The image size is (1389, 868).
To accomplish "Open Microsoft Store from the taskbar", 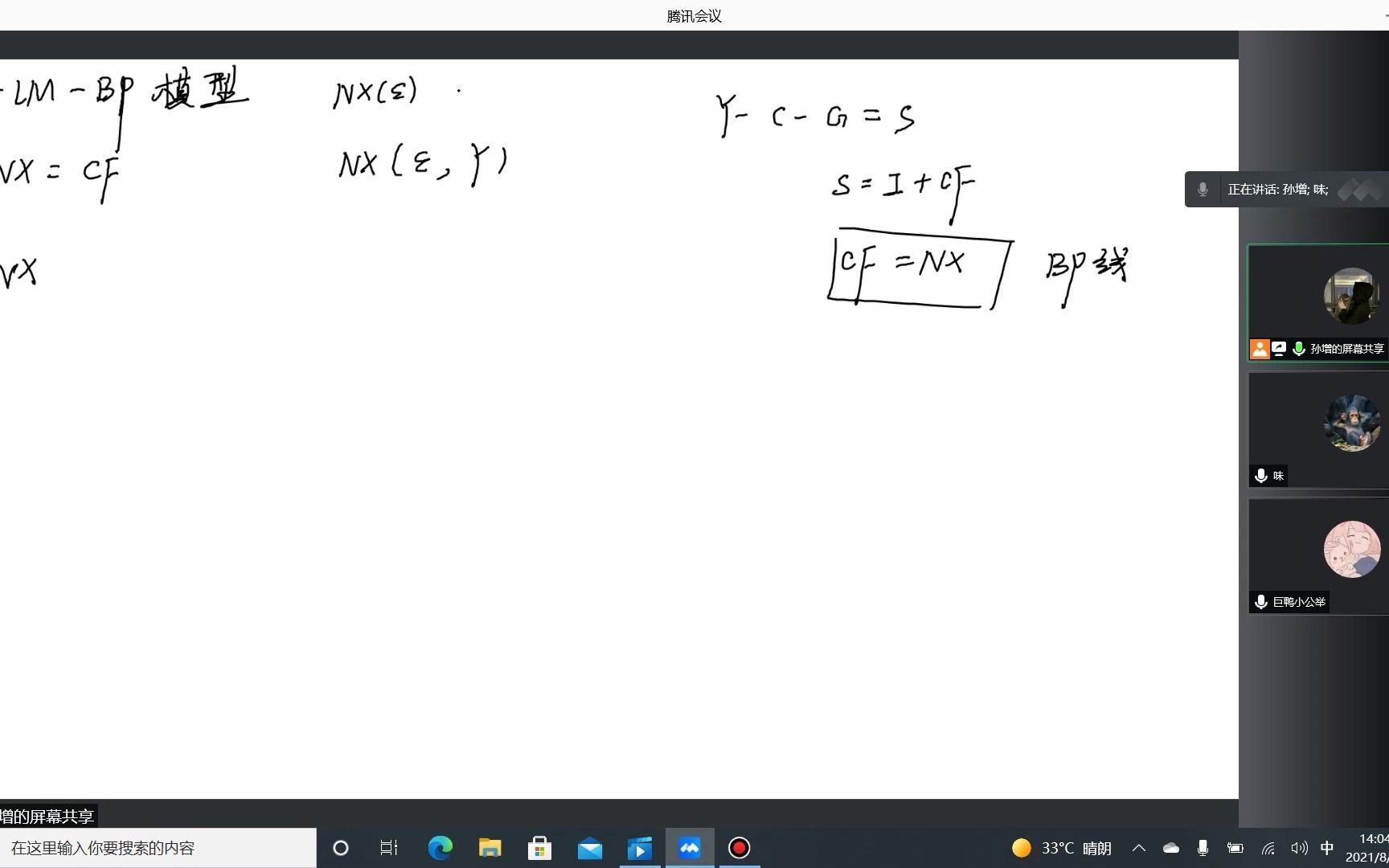I will click(540, 848).
